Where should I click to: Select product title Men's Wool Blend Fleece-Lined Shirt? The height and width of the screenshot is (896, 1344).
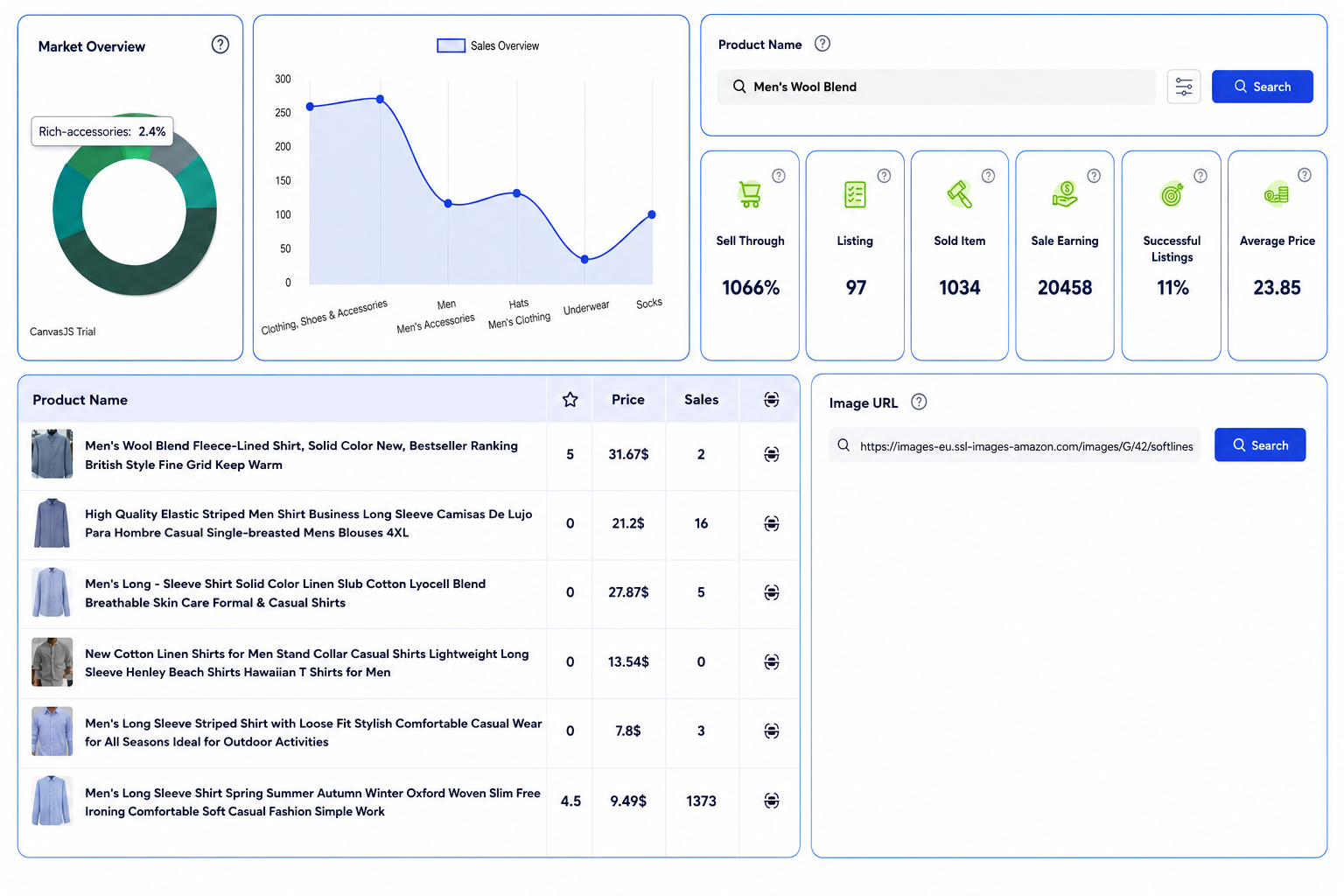[301, 455]
